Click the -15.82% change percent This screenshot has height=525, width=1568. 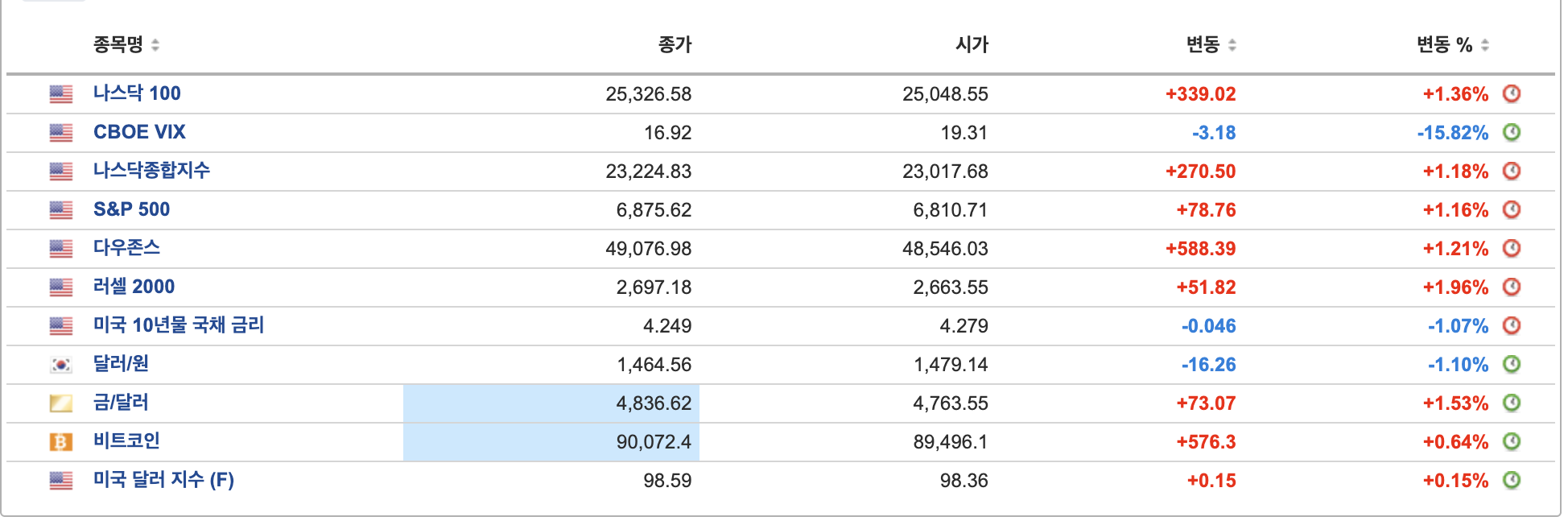(1453, 133)
